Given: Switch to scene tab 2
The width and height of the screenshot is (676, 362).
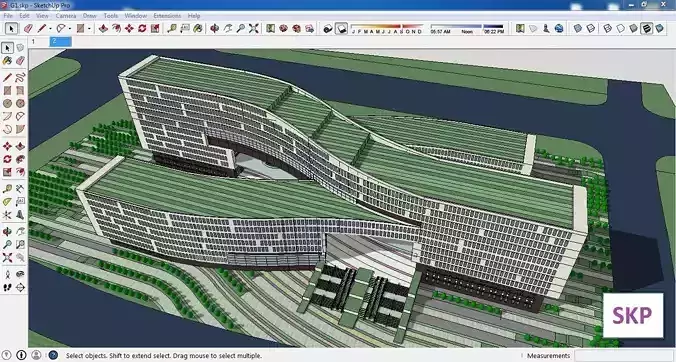Looking at the screenshot, I should coord(60,42).
